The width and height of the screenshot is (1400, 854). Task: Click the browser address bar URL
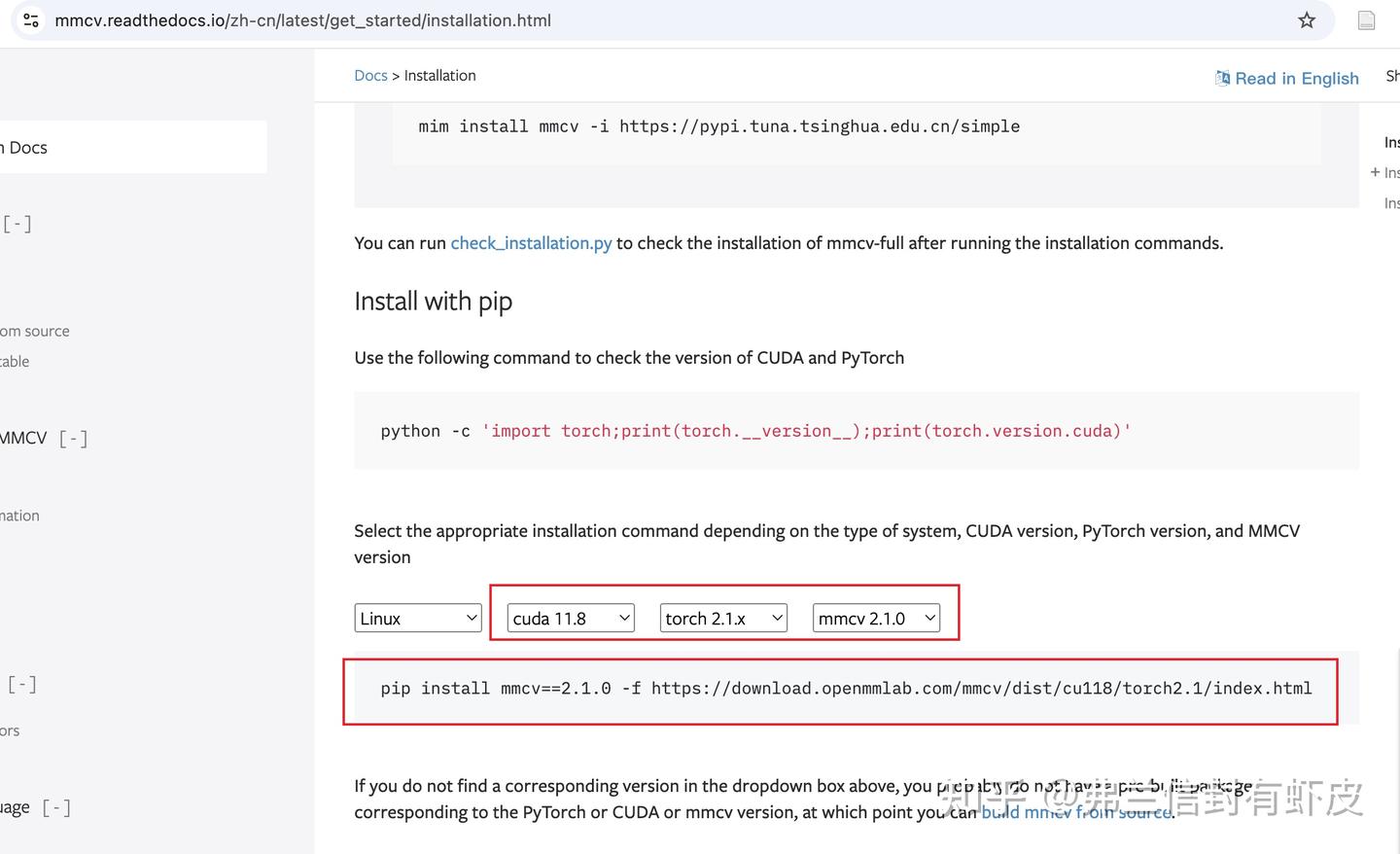tap(304, 19)
